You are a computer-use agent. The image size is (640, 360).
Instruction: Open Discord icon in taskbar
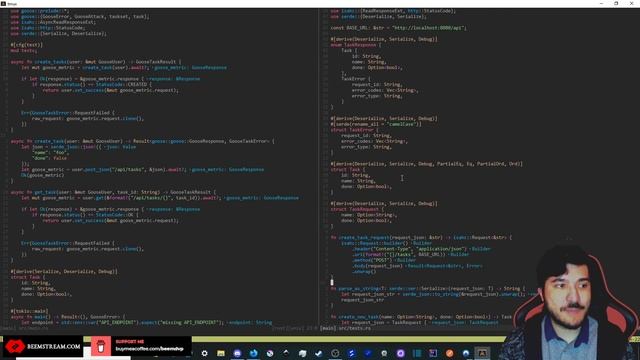point(237,353)
